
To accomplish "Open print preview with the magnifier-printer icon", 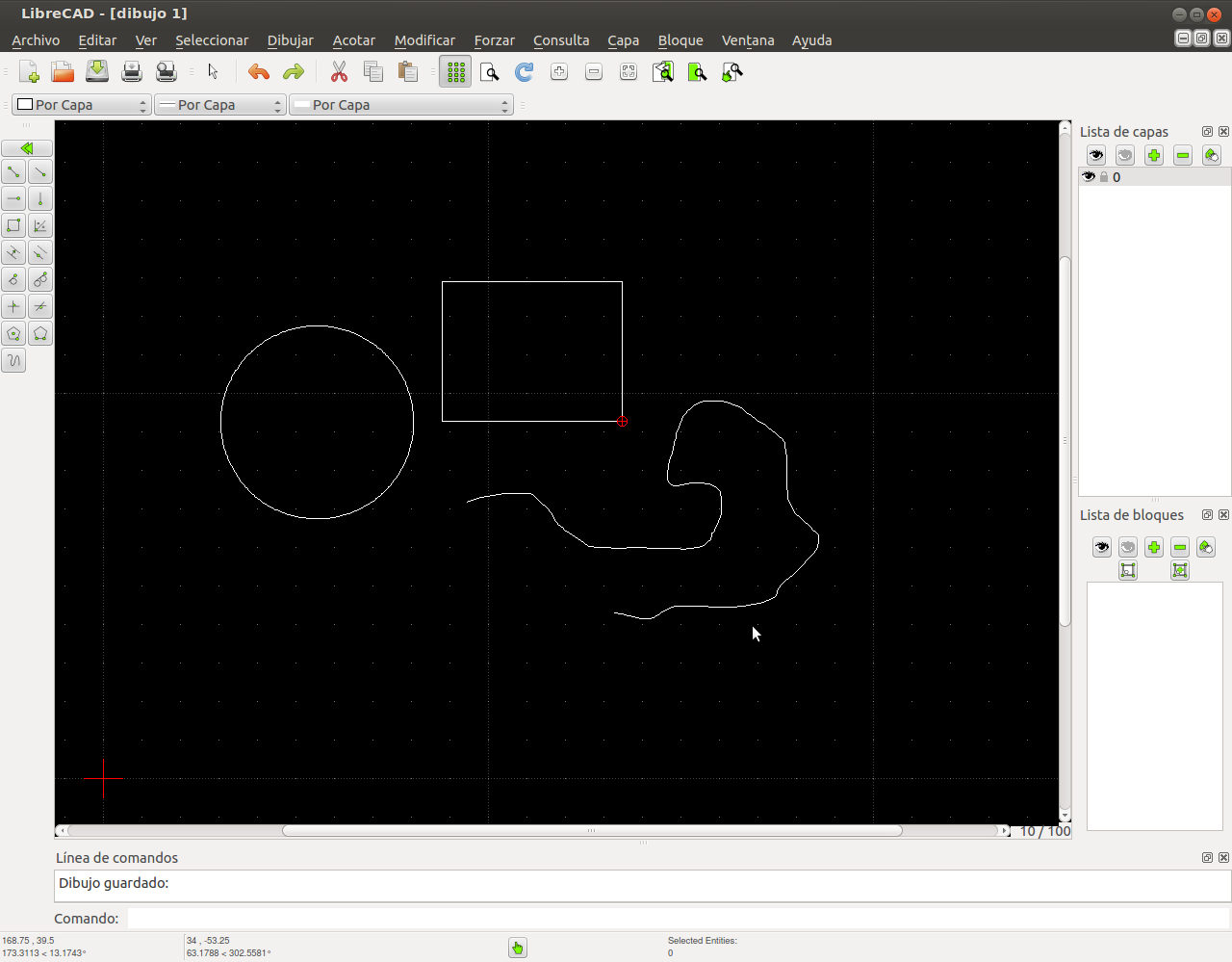I will click(167, 72).
